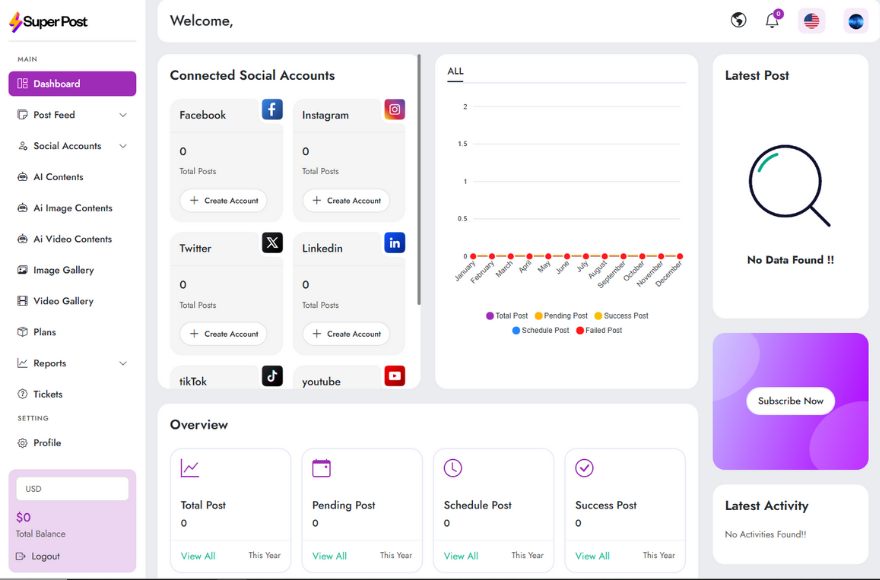Toggle Schedule Post legend in chart

point(540,330)
